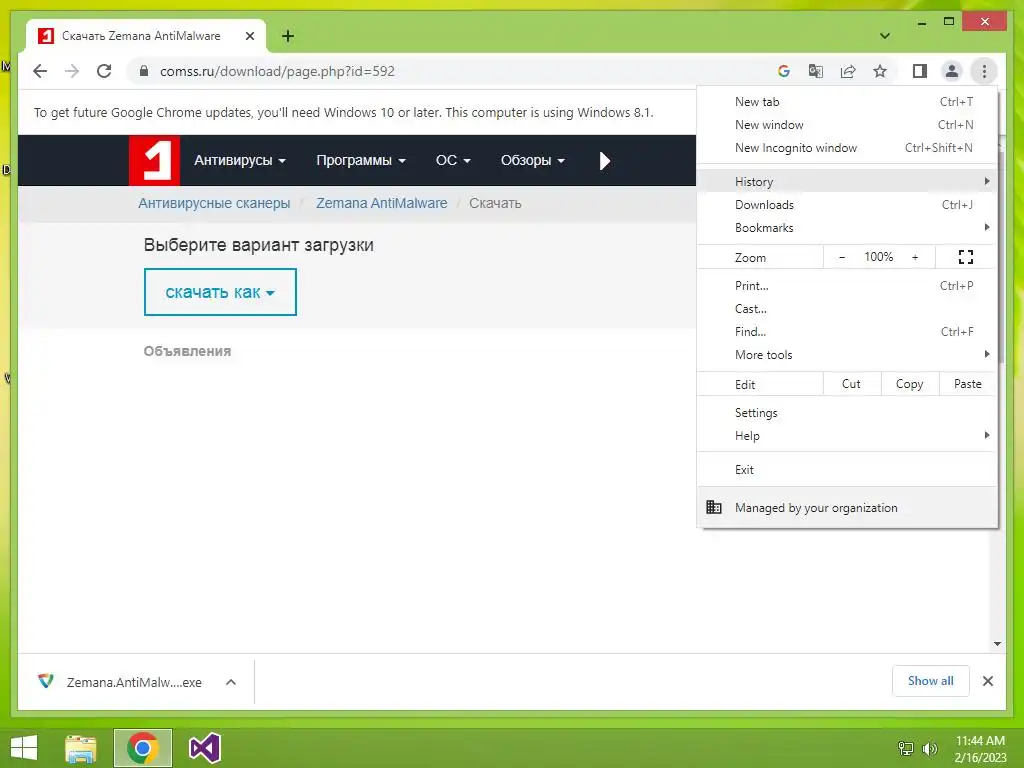View site info via the lock icon
Image resolution: width=1024 pixels, height=768 pixels.
[x=144, y=71]
